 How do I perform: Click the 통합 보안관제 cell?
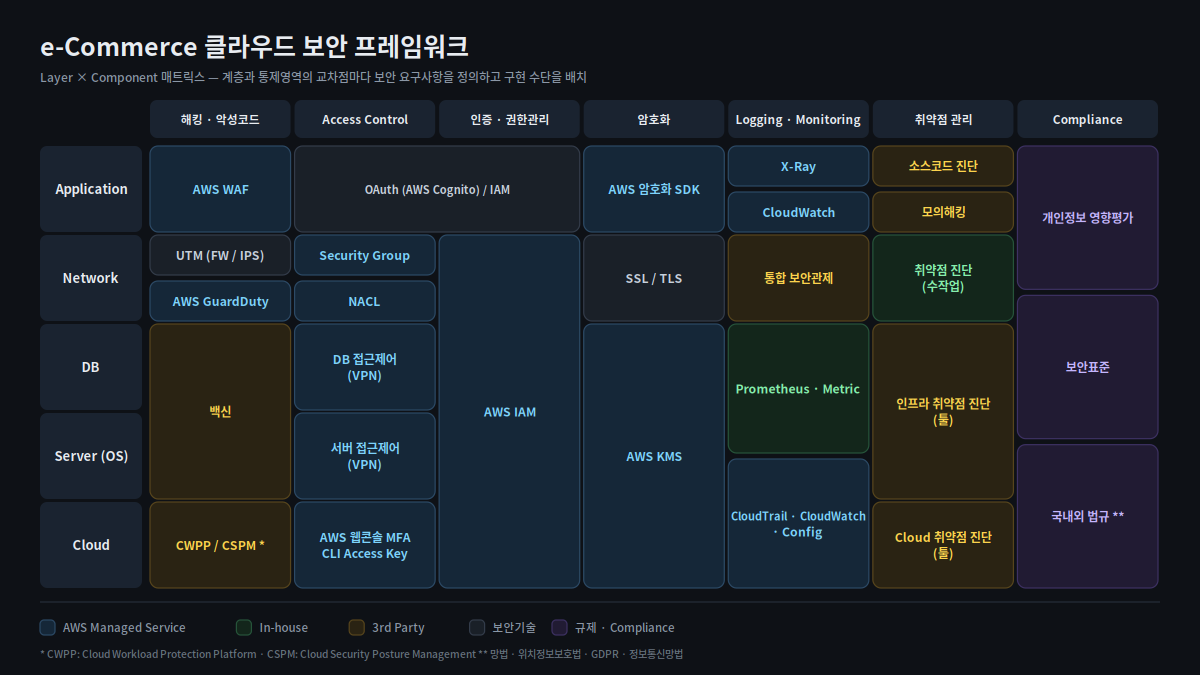tap(798, 278)
